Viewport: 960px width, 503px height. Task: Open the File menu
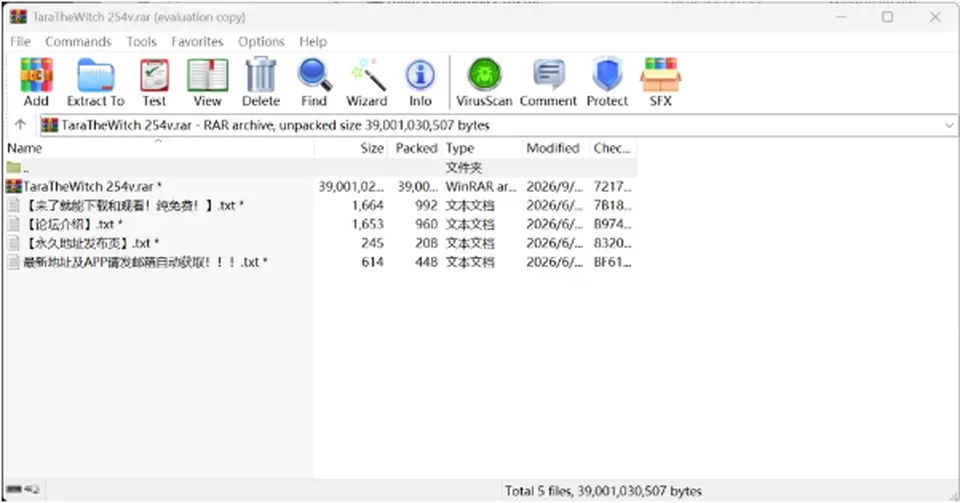point(20,42)
